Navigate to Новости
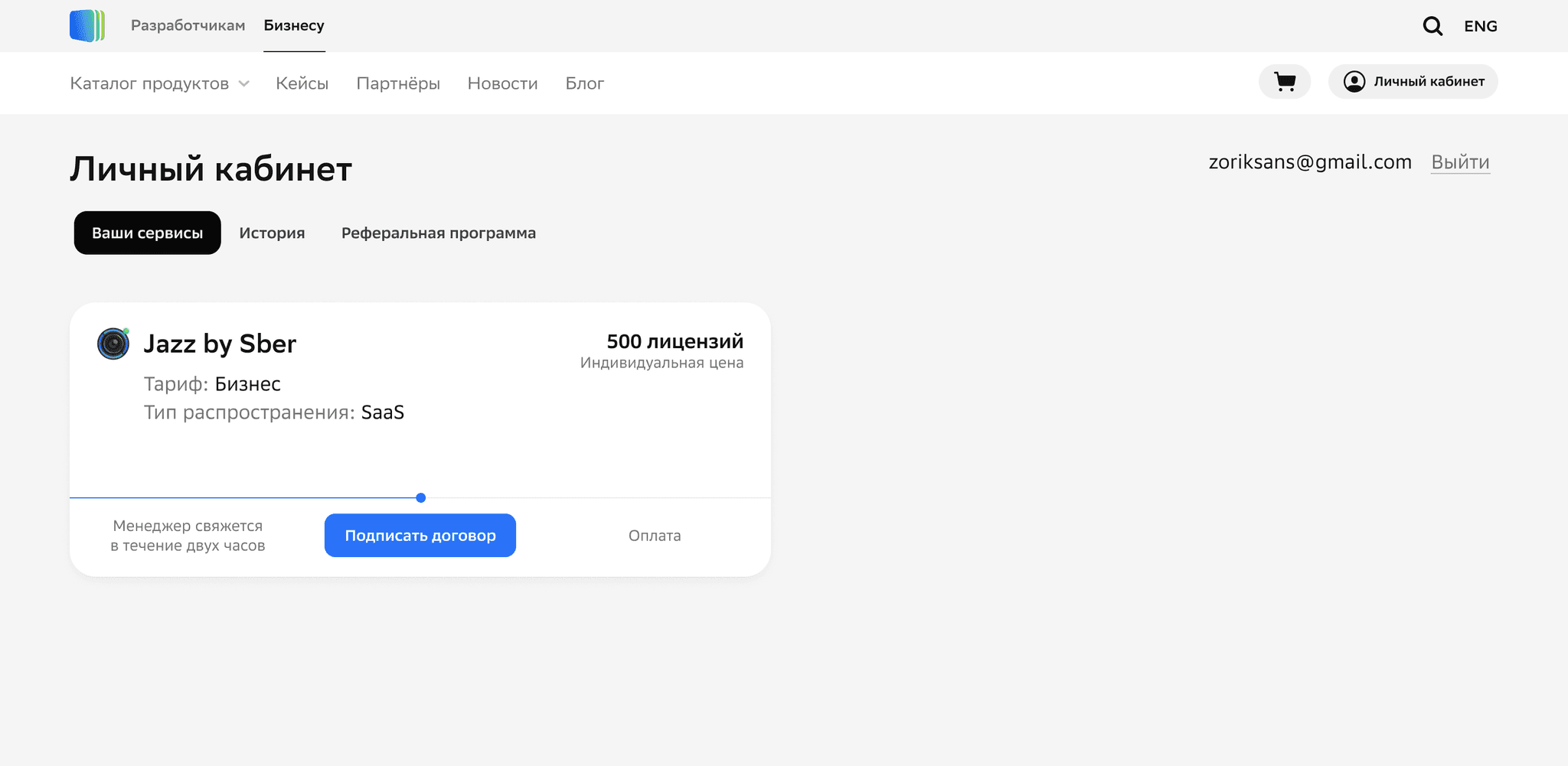 (x=502, y=83)
